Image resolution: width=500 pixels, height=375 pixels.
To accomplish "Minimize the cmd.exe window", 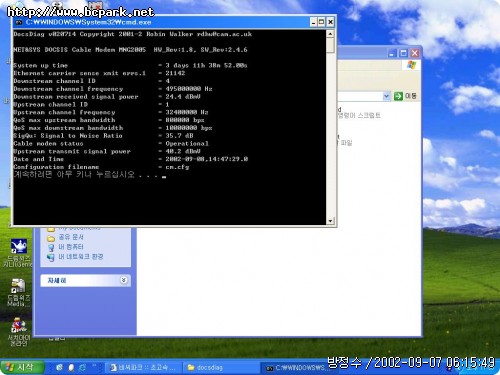I will tap(313, 22).
